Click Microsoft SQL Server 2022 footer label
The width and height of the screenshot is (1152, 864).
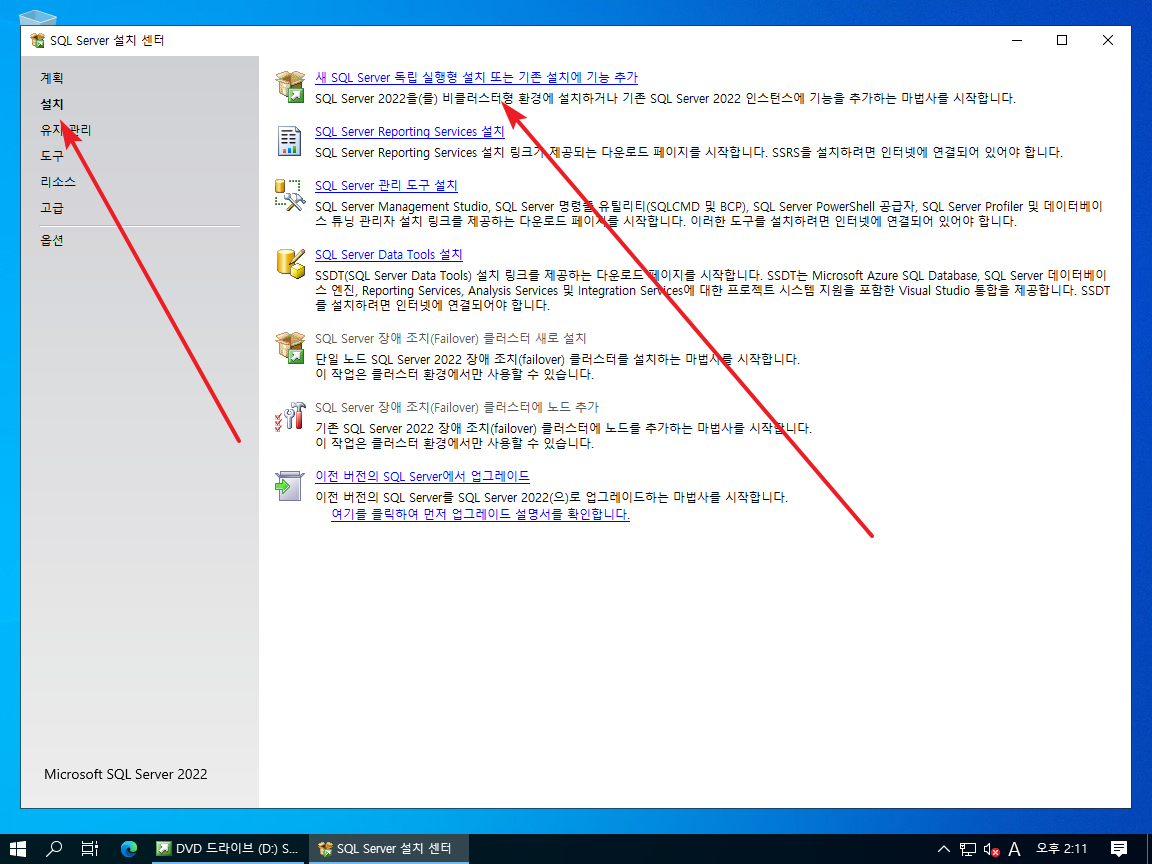[126, 774]
